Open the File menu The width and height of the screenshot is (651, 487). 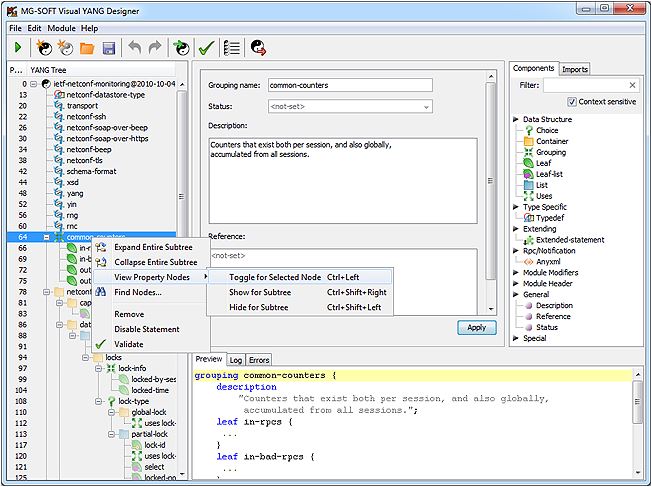[15, 28]
